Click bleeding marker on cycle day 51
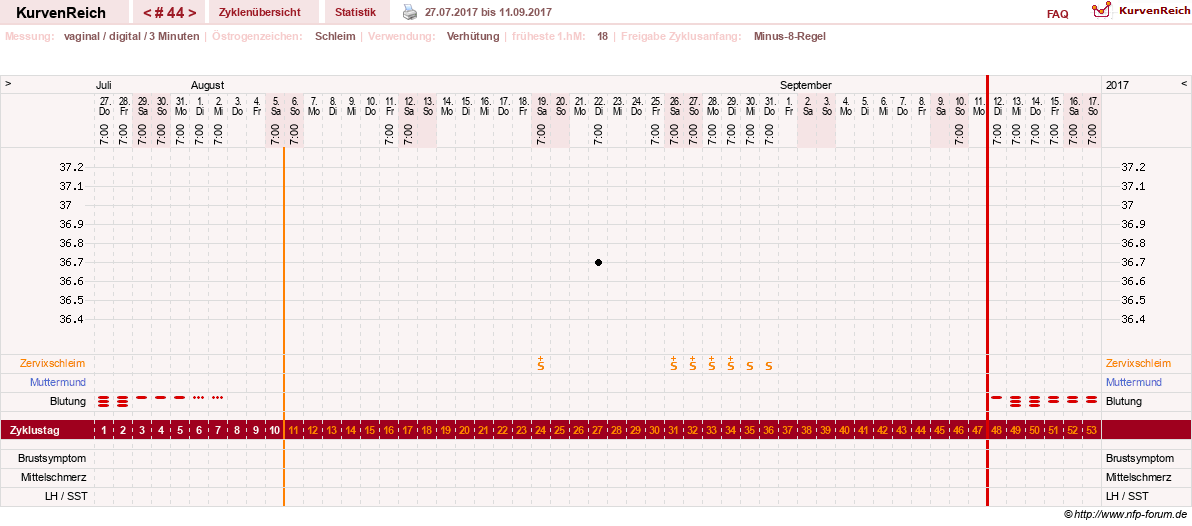 pos(1054,399)
